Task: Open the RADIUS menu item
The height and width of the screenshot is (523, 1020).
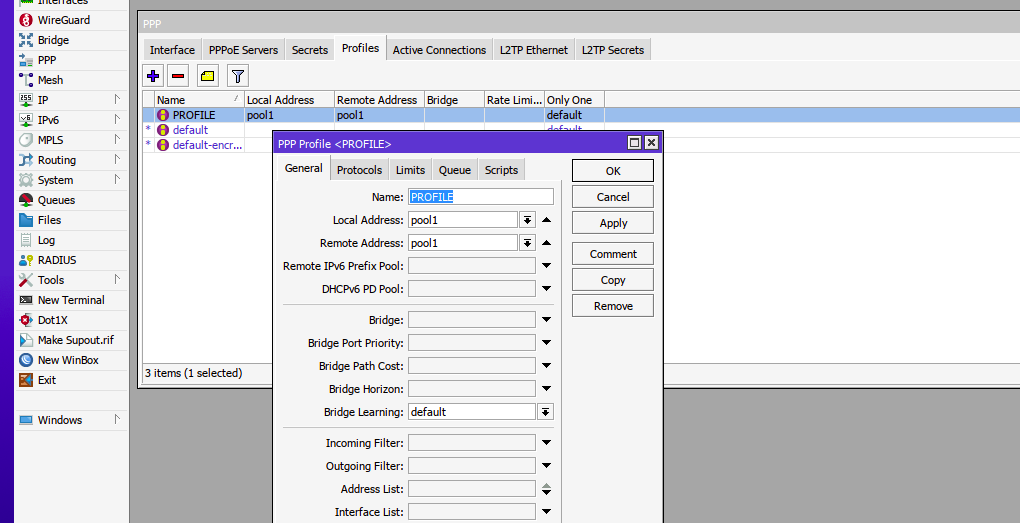Action: tap(56, 260)
